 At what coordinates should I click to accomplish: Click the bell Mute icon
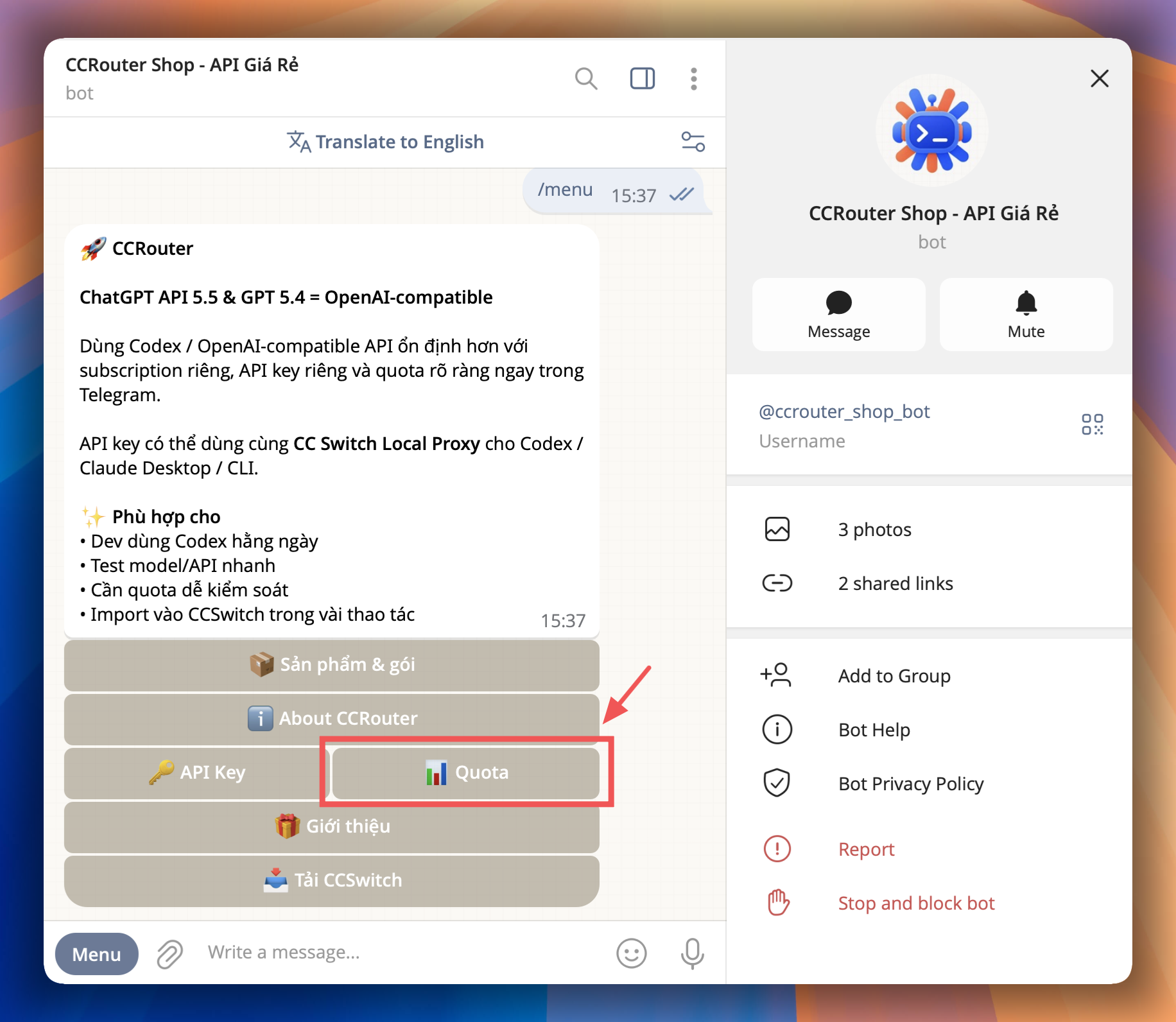coord(1026,303)
